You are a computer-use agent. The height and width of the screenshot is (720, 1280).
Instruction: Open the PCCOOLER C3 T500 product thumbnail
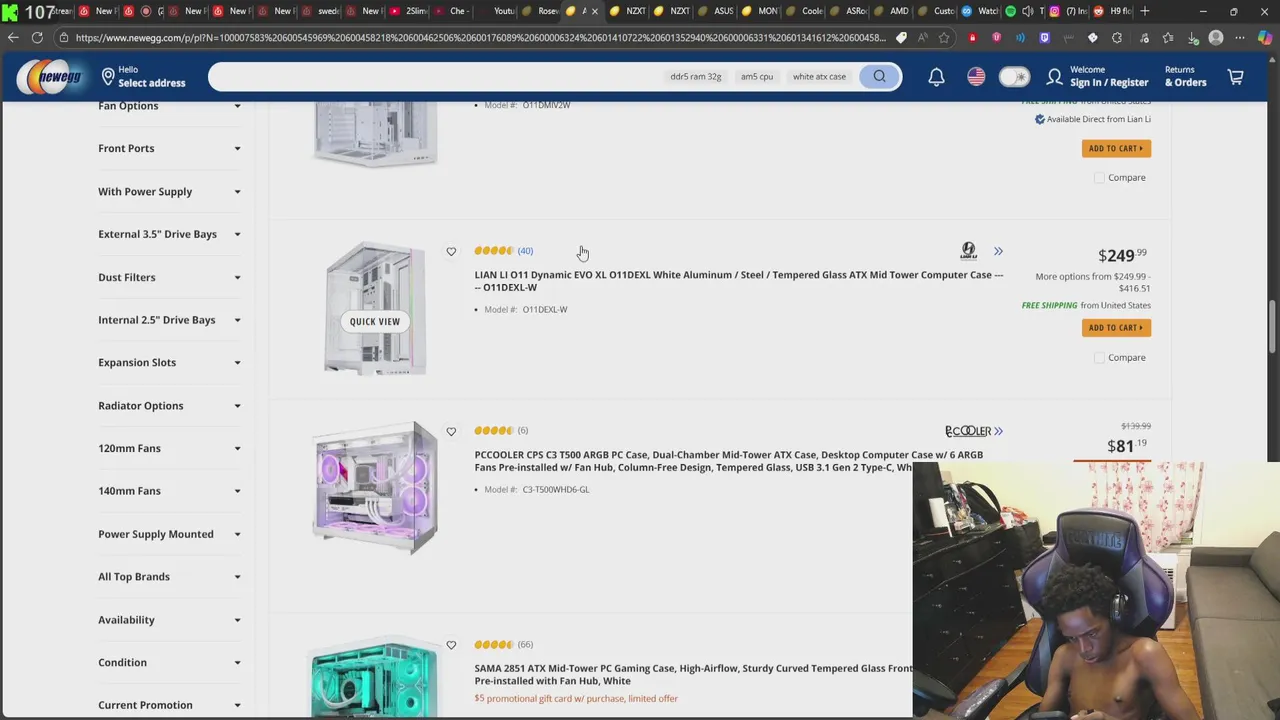click(x=375, y=488)
